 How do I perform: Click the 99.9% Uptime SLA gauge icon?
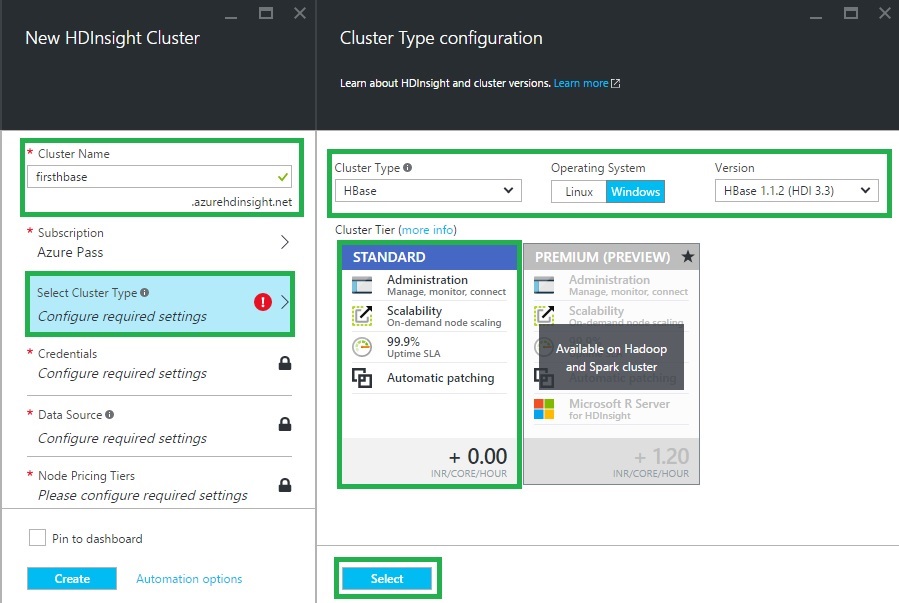tap(363, 346)
